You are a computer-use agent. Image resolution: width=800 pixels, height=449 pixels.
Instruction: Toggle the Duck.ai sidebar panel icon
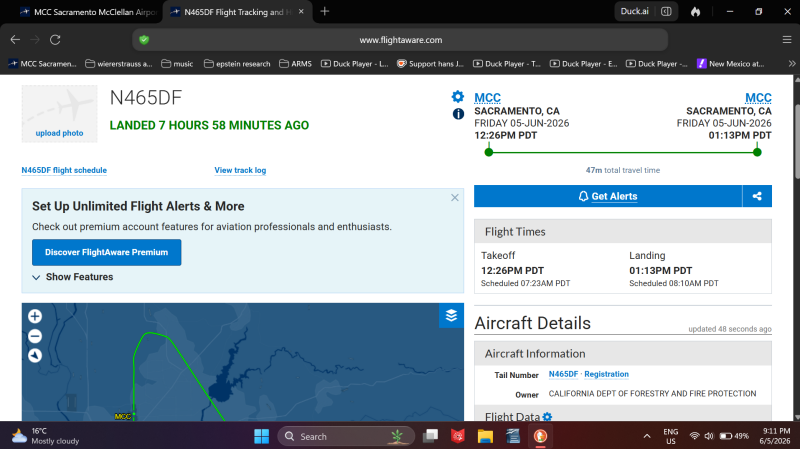tap(666, 11)
